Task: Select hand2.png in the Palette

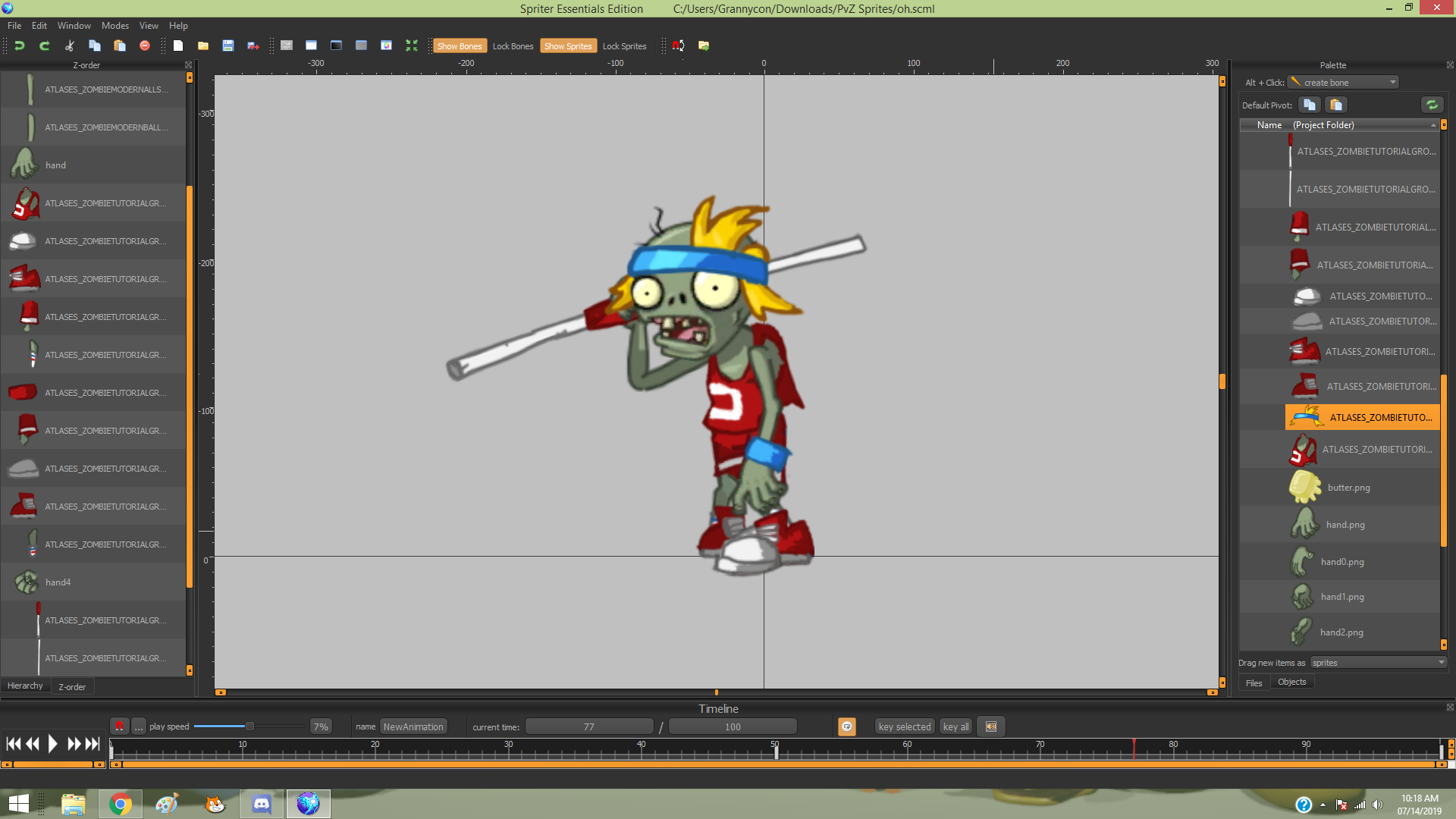Action: [1340, 632]
